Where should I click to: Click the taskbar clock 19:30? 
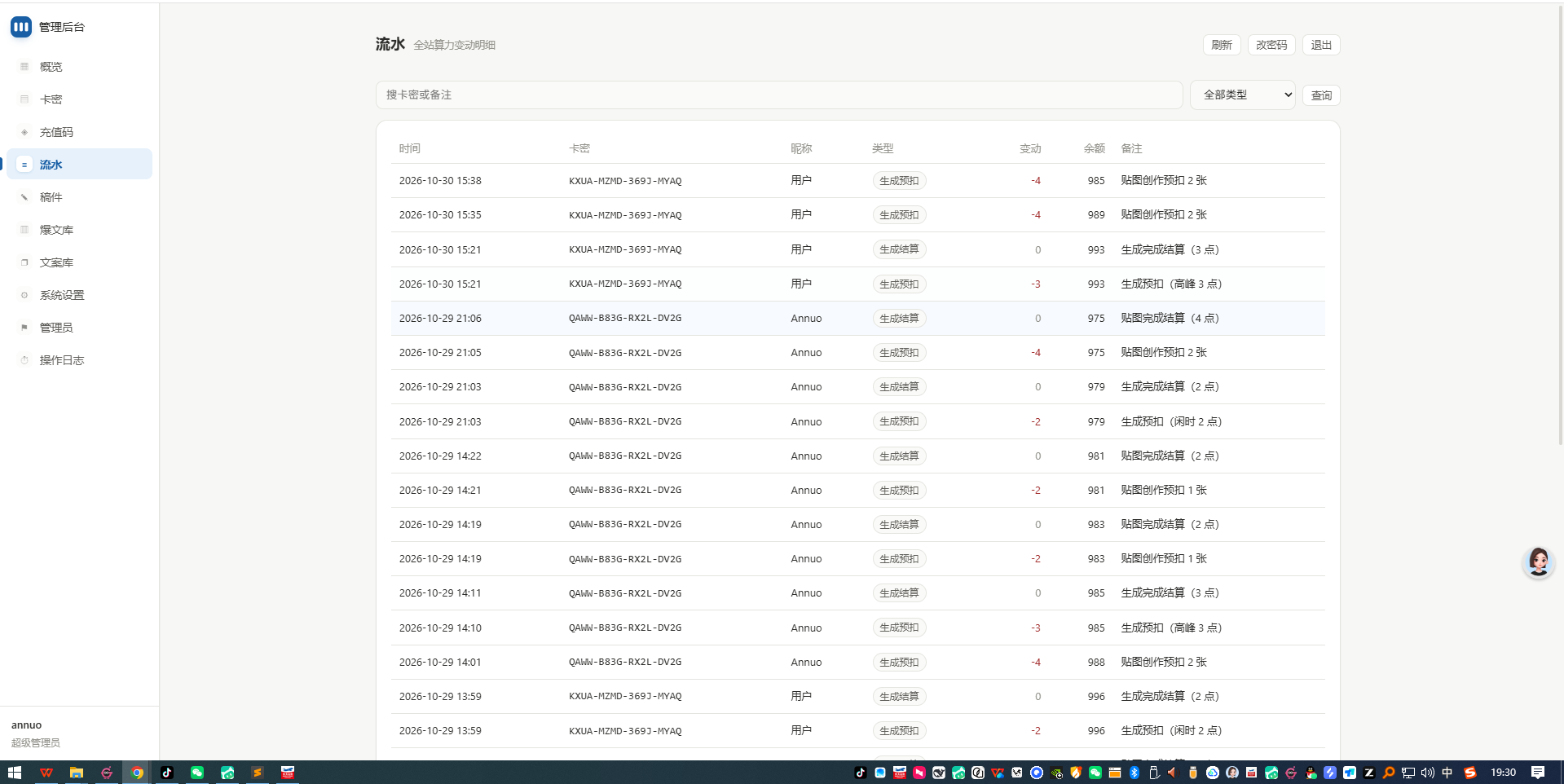coord(1503,773)
